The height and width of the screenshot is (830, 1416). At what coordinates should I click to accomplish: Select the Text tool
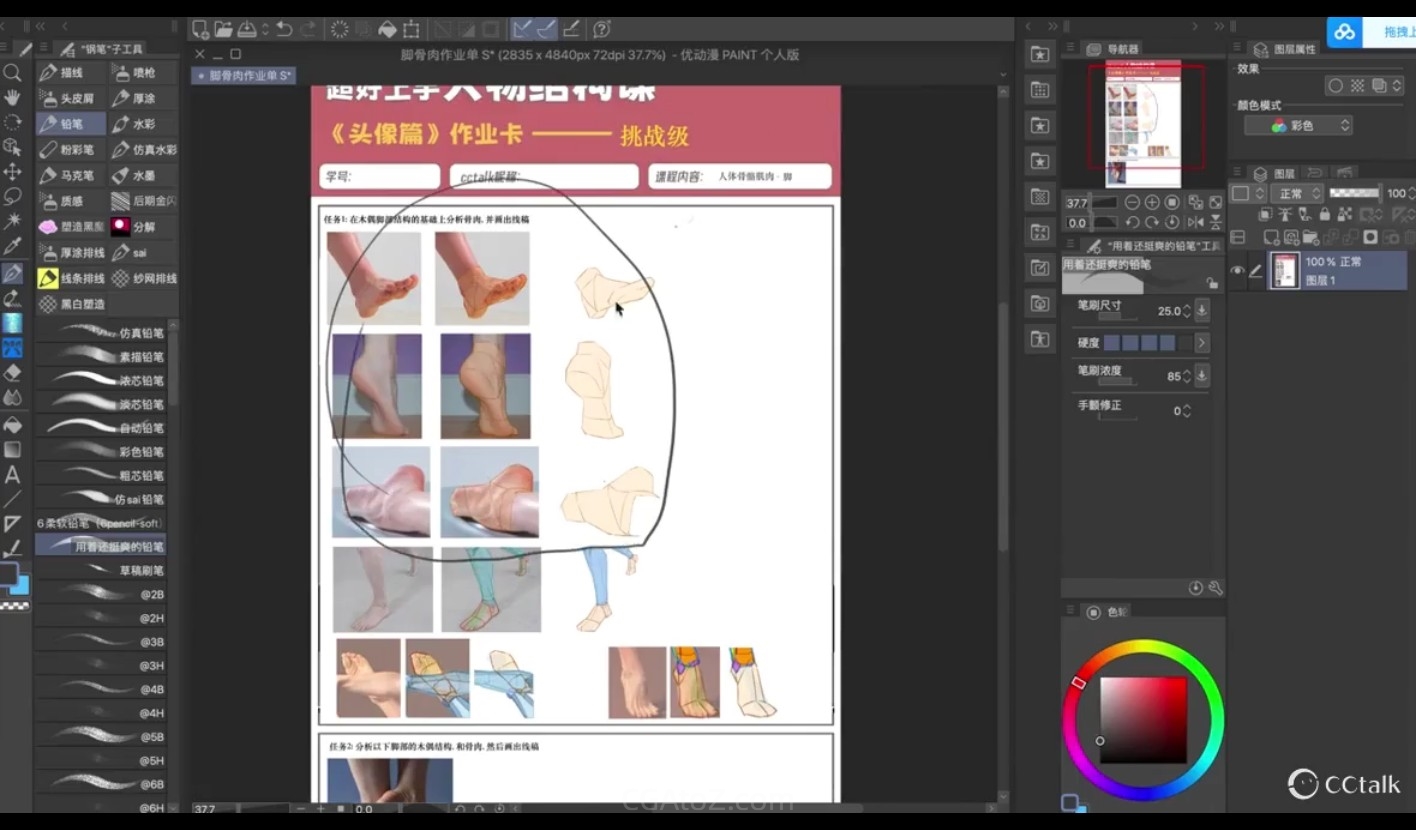[12, 475]
